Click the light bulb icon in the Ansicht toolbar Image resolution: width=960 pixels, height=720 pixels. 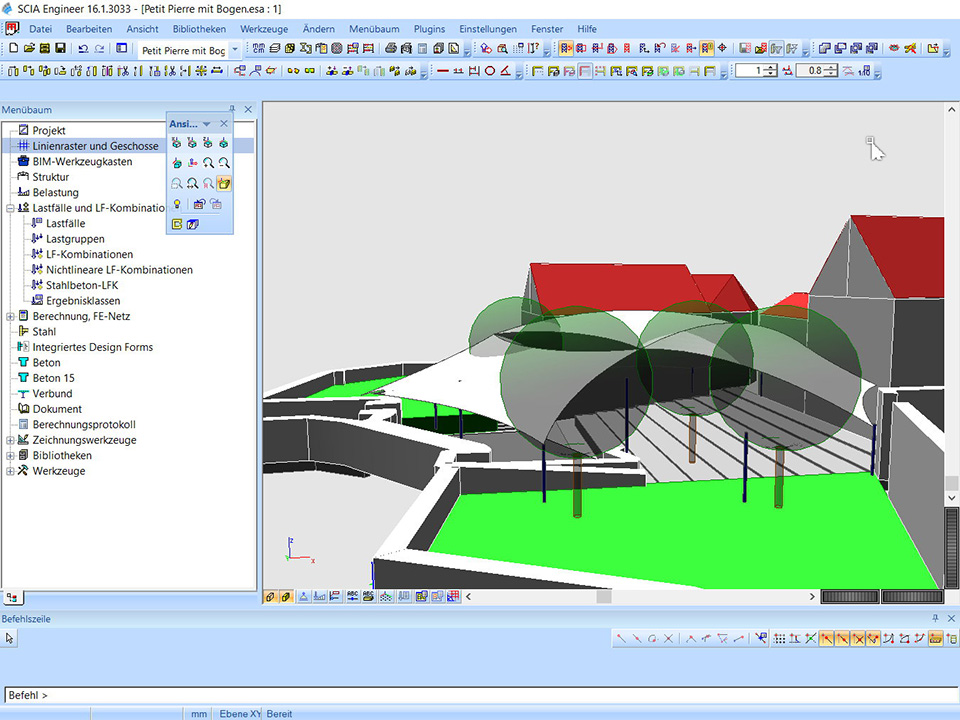click(176, 204)
